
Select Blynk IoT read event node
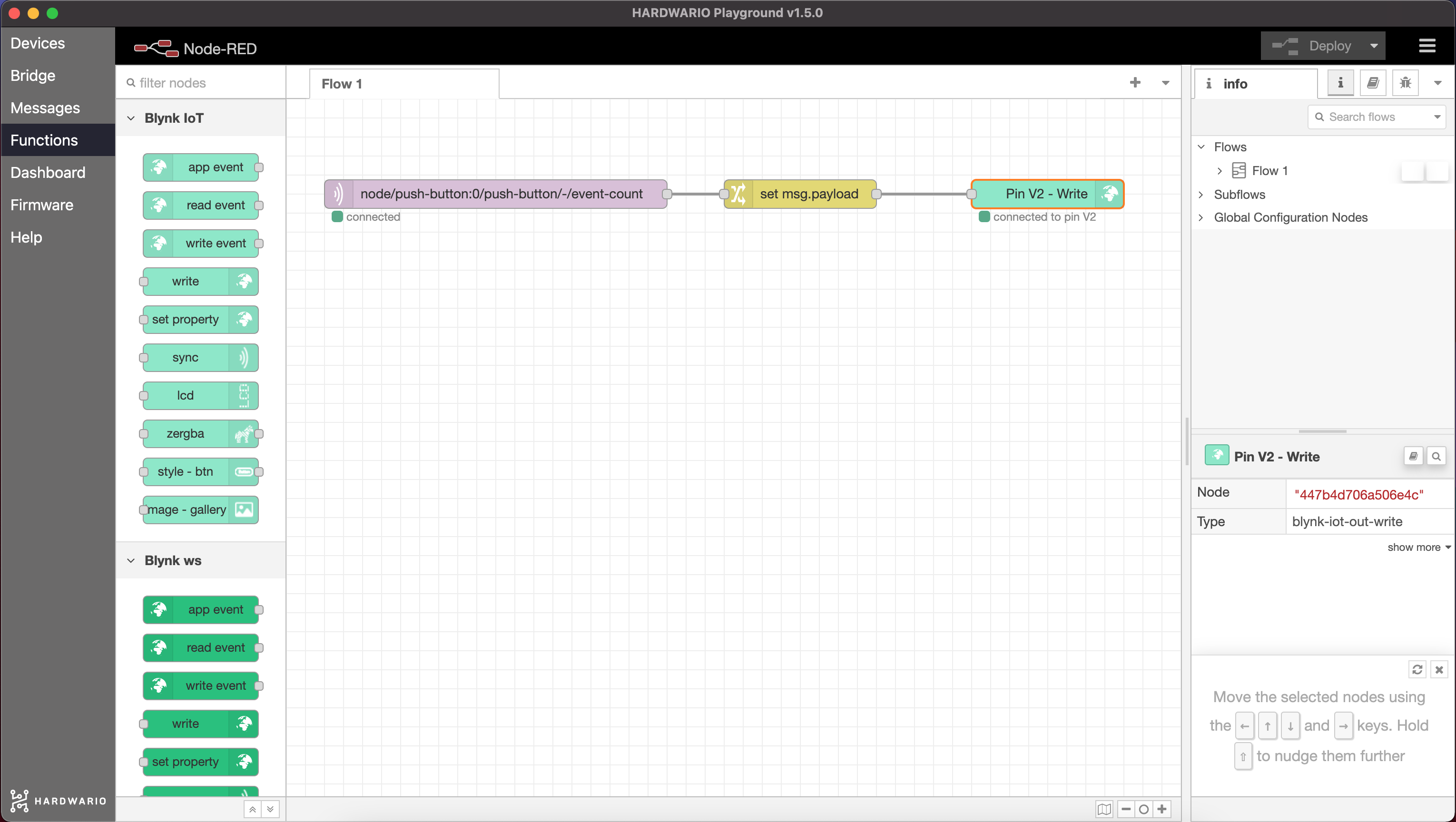201,205
